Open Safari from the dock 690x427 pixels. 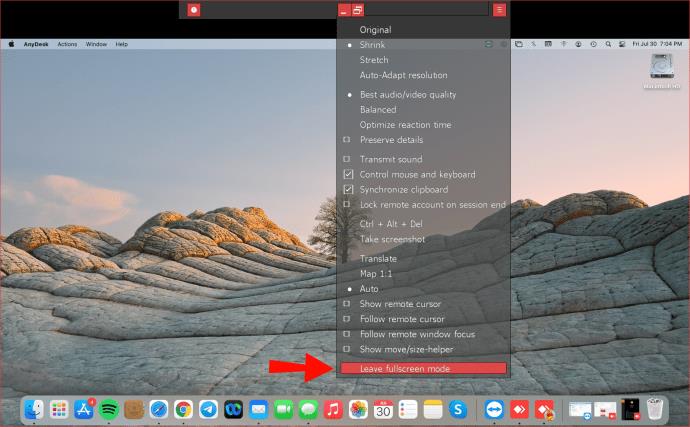(158, 409)
